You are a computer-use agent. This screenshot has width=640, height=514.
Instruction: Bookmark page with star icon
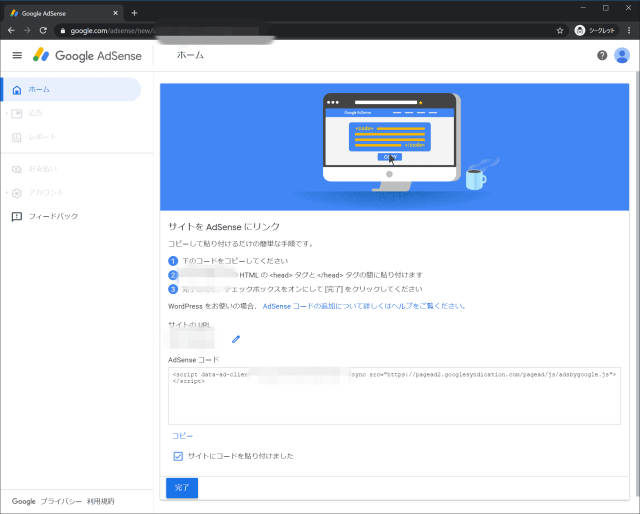point(560,31)
